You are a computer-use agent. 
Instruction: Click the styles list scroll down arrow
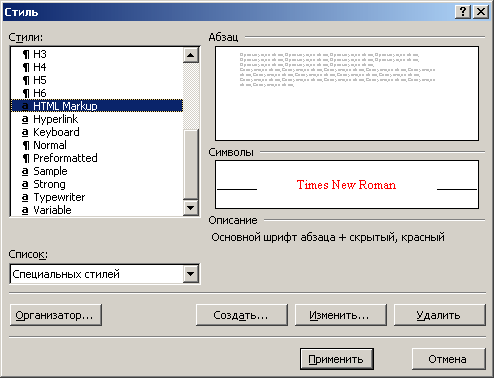click(x=191, y=208)
